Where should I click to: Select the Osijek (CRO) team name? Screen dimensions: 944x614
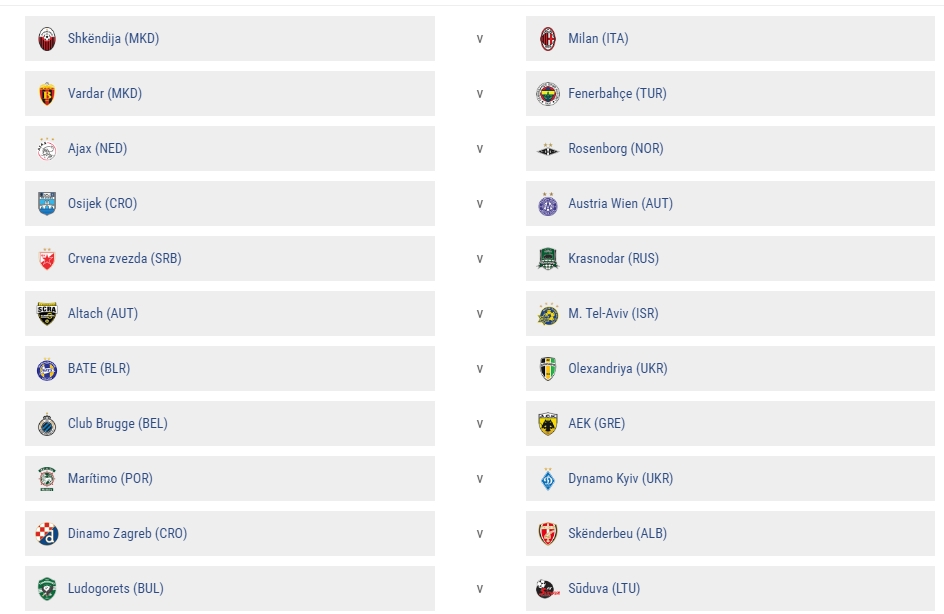[x=102, y=204]
